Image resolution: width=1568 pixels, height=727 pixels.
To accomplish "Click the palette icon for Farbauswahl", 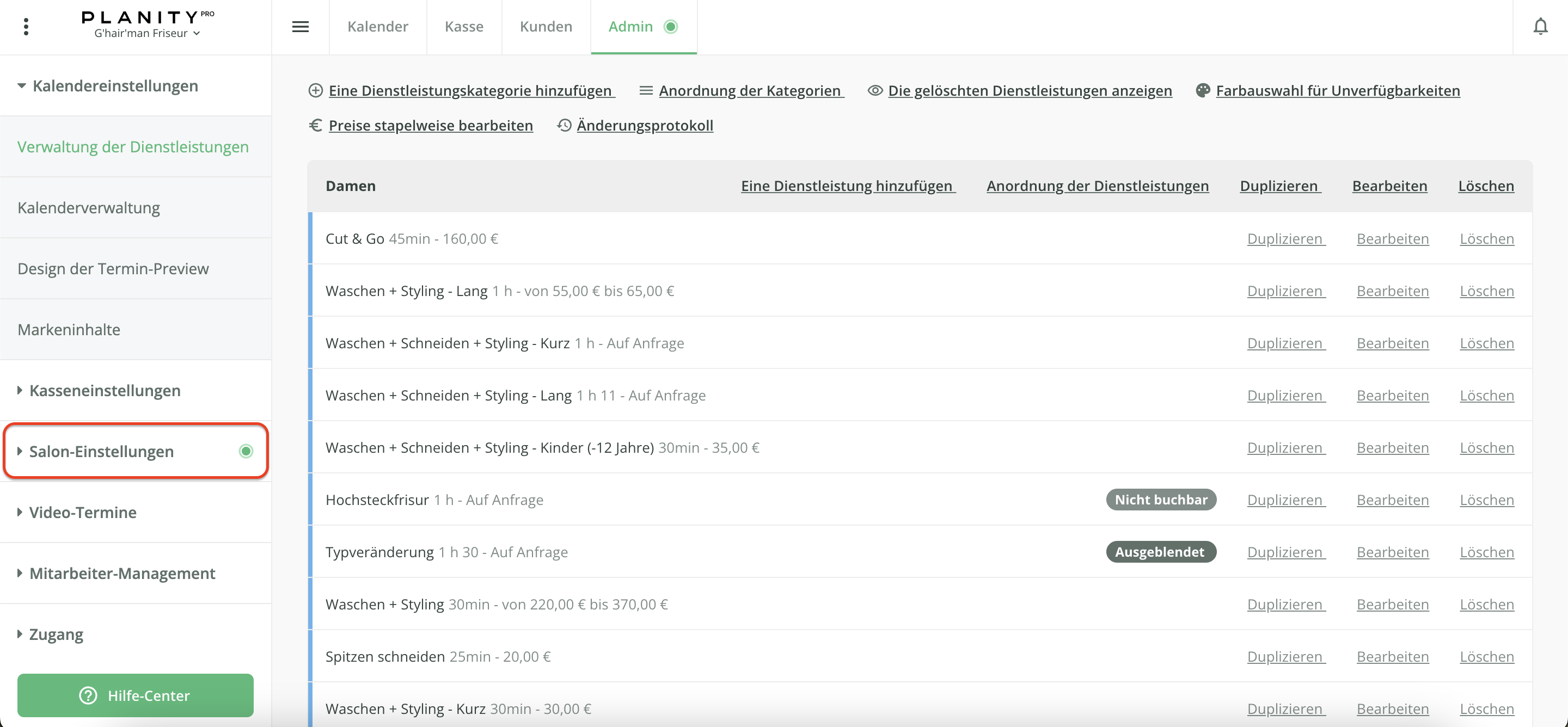I will 1202,91.
